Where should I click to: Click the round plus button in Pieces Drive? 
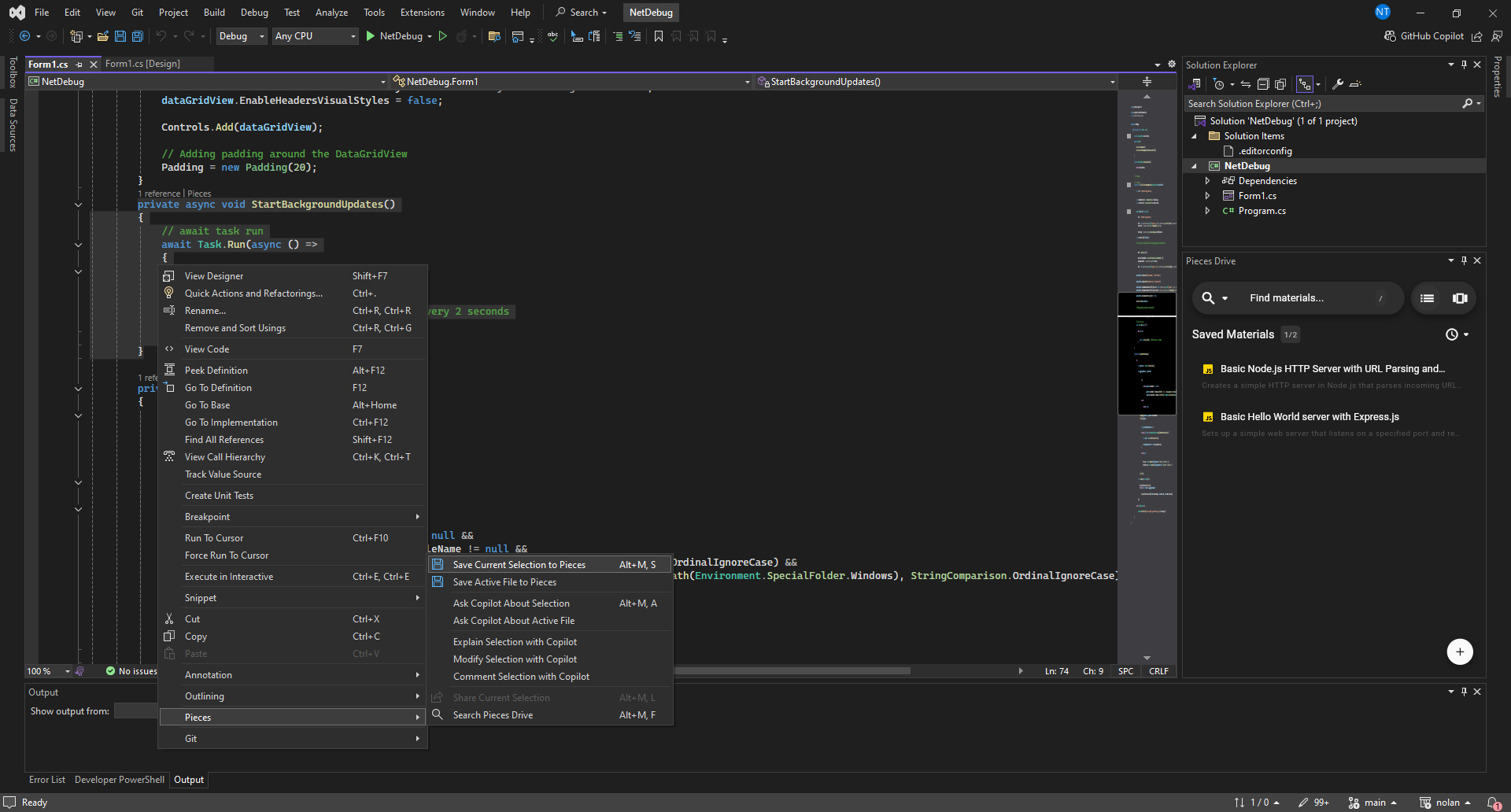point(1460,651)
